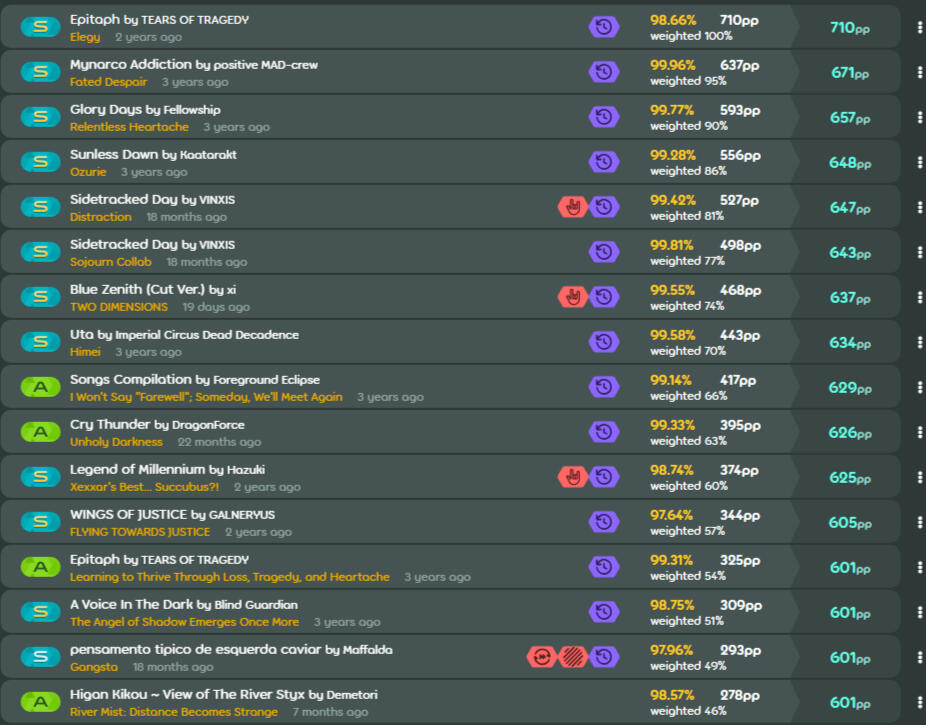
Task: Click the Unholy Darkness difficulty link
Action: 116,442
